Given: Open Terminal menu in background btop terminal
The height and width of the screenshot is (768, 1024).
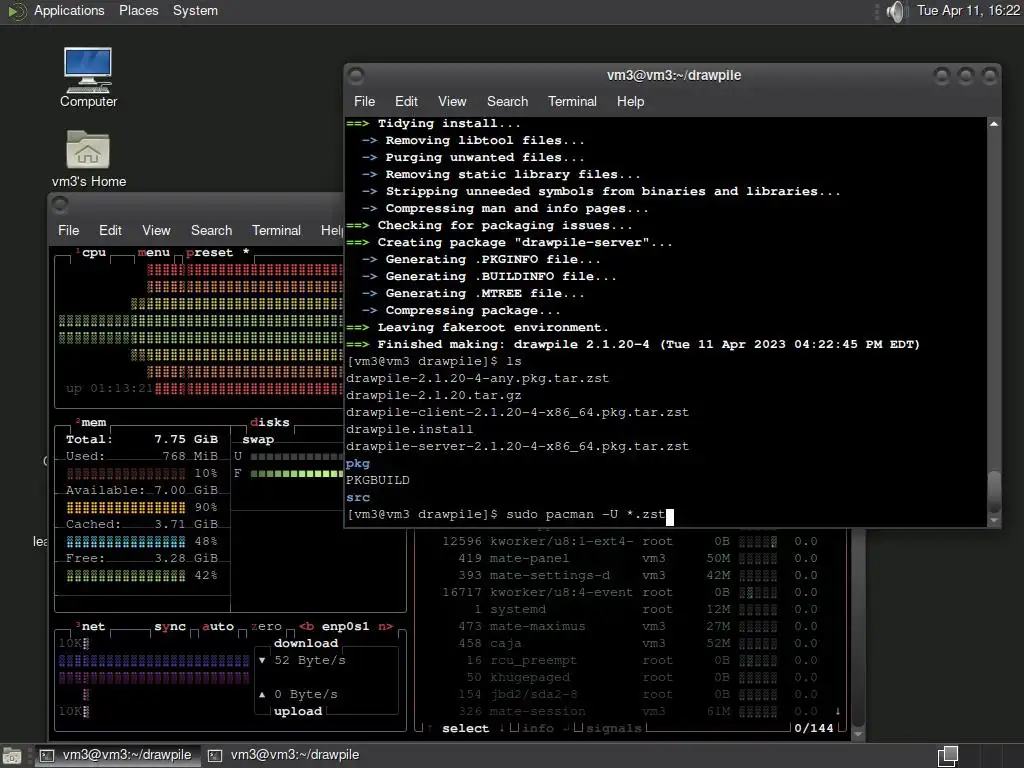Looking at the screenshot, I should (x=276, y=230).
